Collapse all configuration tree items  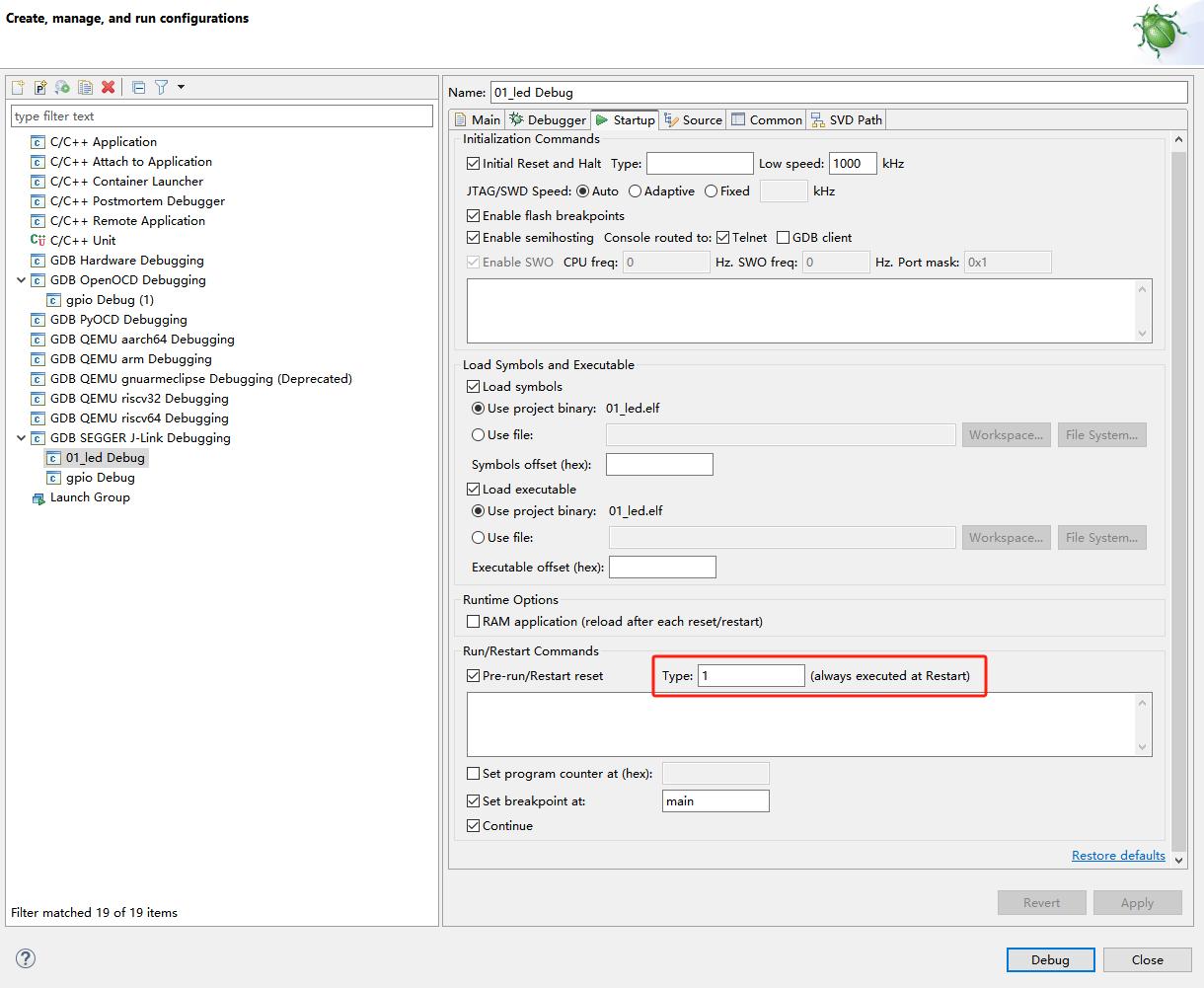[x=138, y=87]
